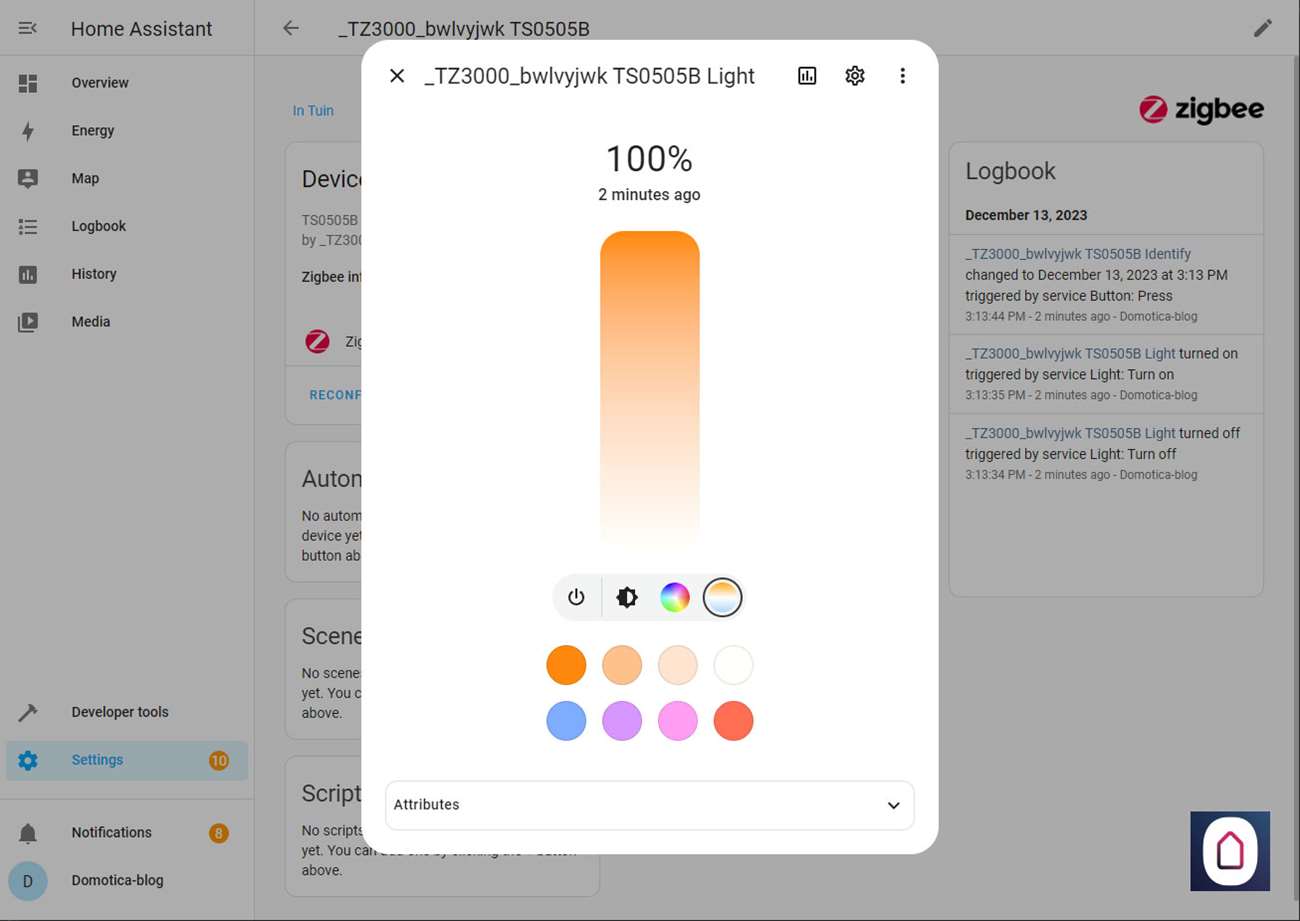
Task: Open Notifications in the sidebar
Action: 127,833
